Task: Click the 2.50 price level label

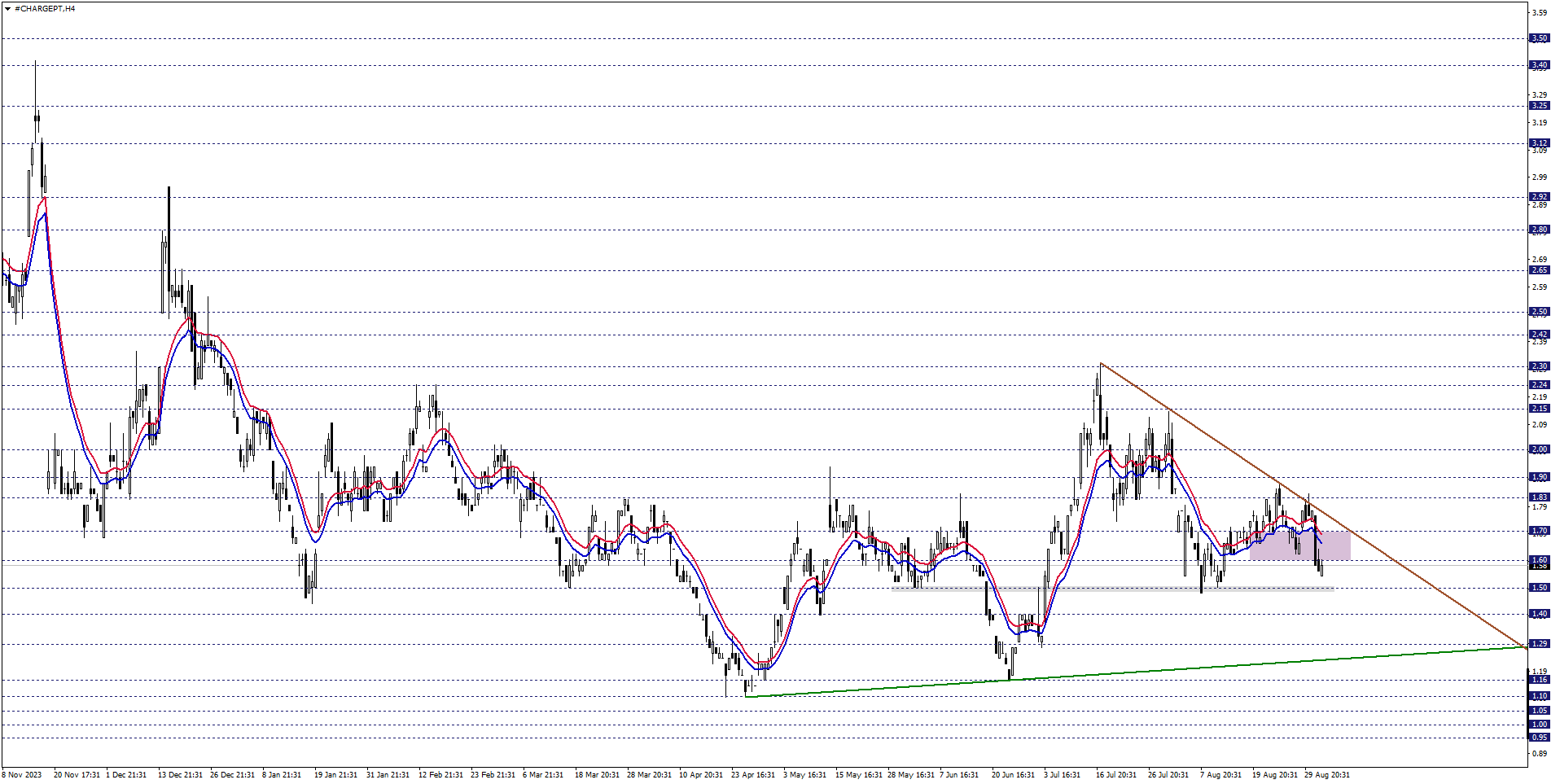Action: pos(1539,312)
